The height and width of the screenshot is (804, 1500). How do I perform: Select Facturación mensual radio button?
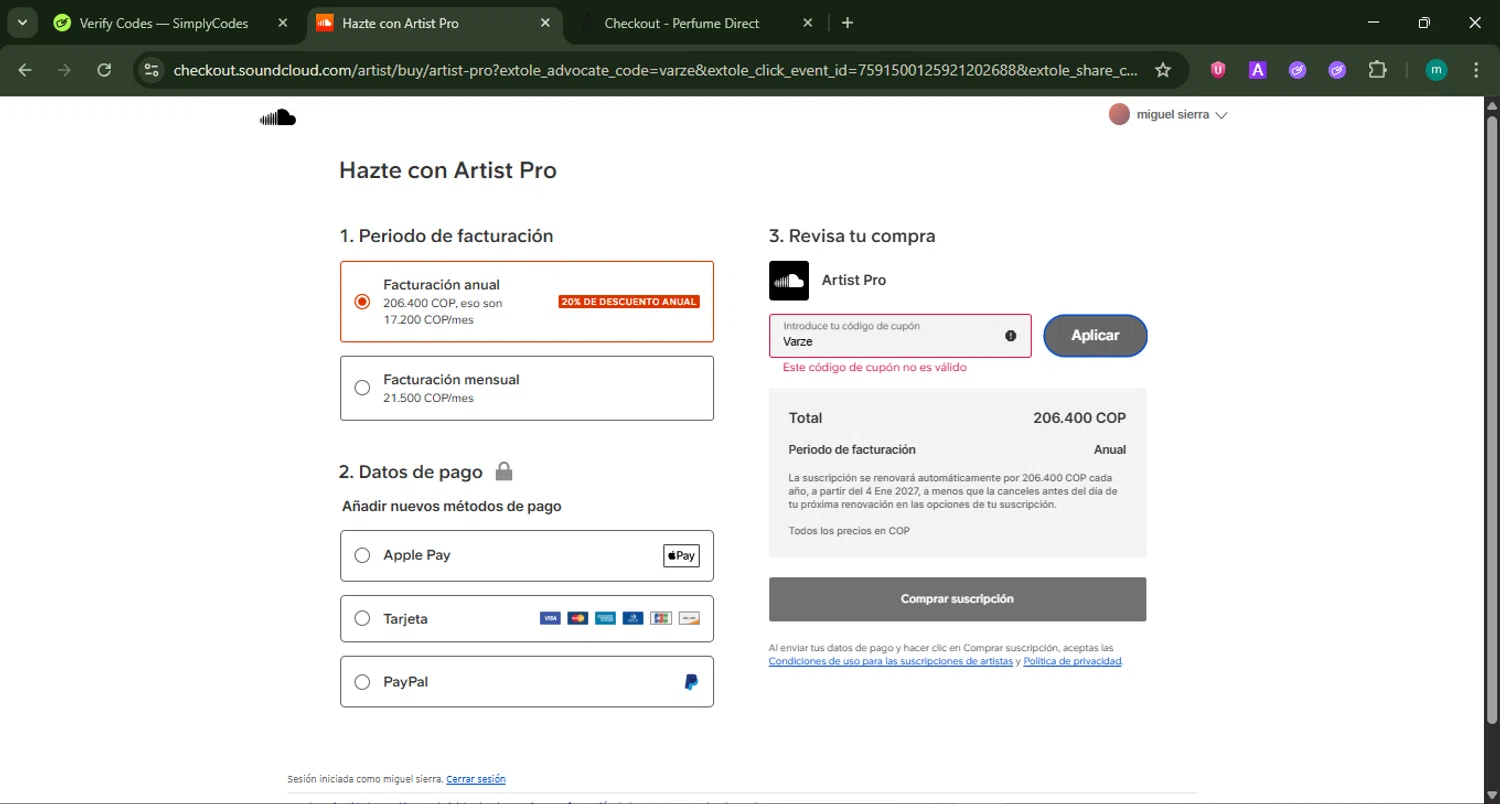[362, 388]
